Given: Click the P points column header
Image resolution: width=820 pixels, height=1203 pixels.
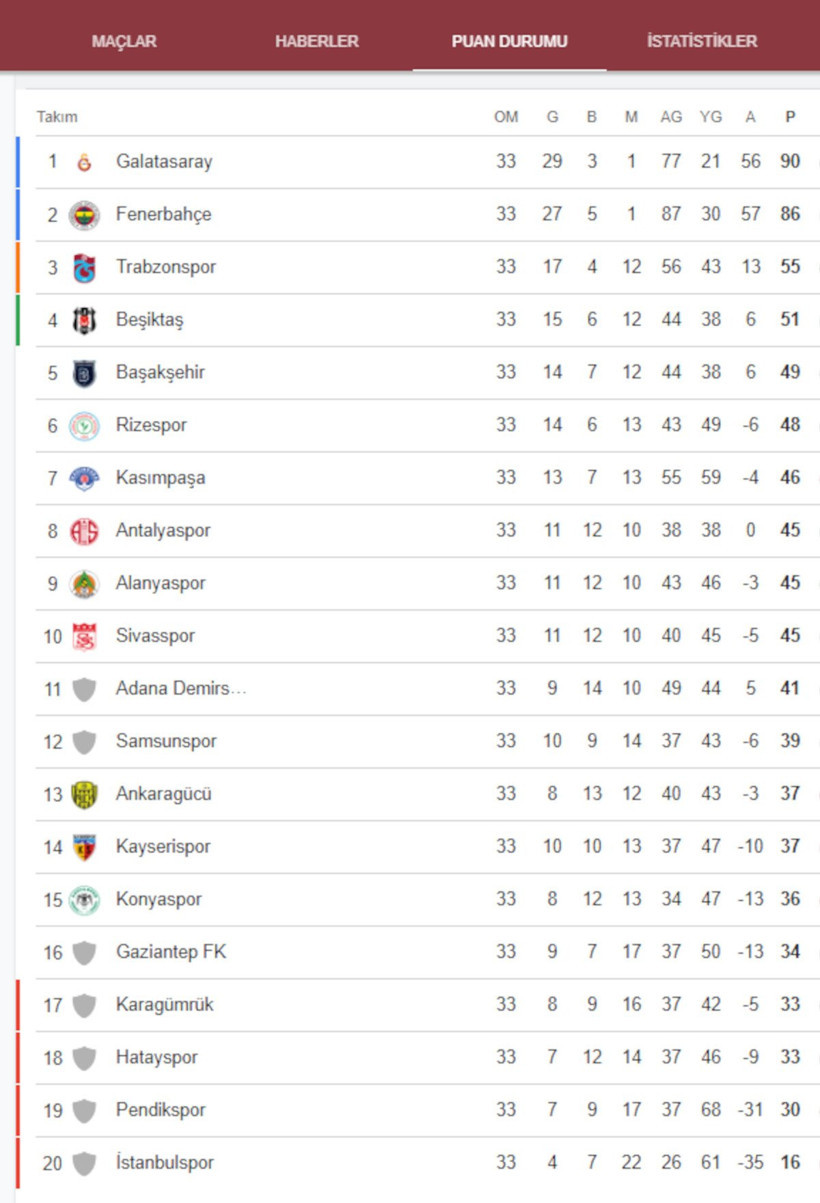Looking at the screenshot, I should click(x=790, y=117).
